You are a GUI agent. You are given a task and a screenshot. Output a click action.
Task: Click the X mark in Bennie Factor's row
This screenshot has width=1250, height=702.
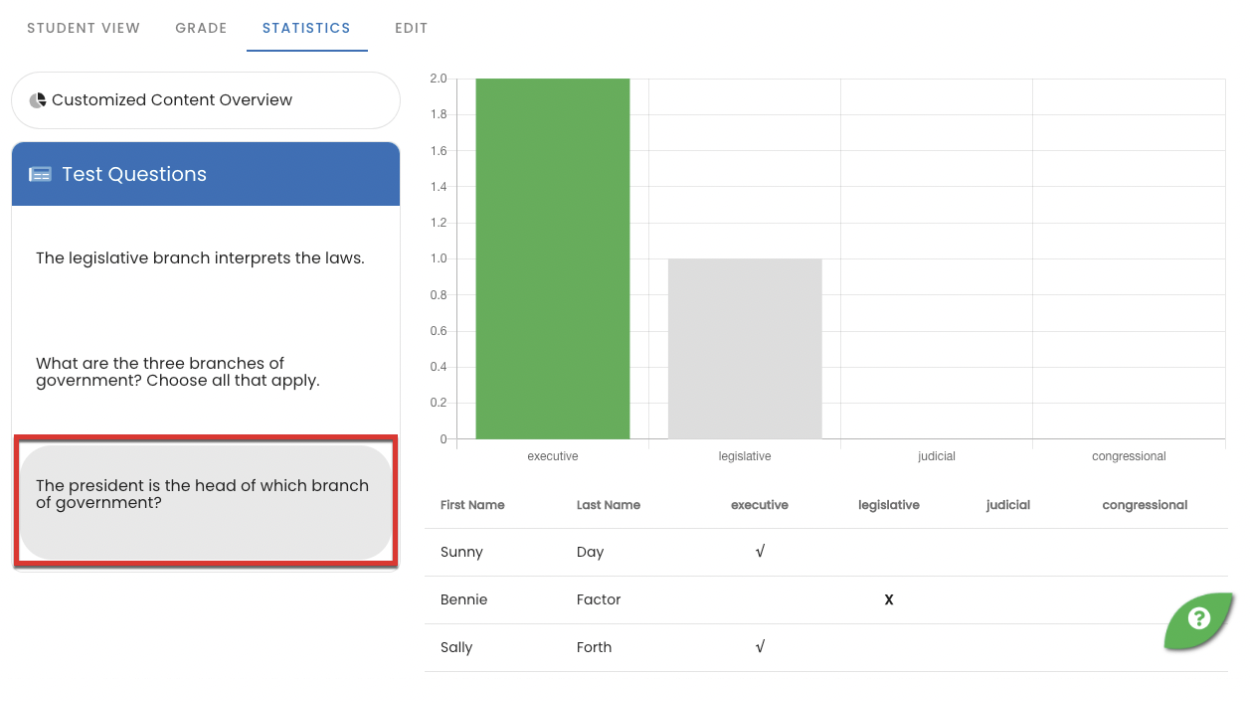889,600
